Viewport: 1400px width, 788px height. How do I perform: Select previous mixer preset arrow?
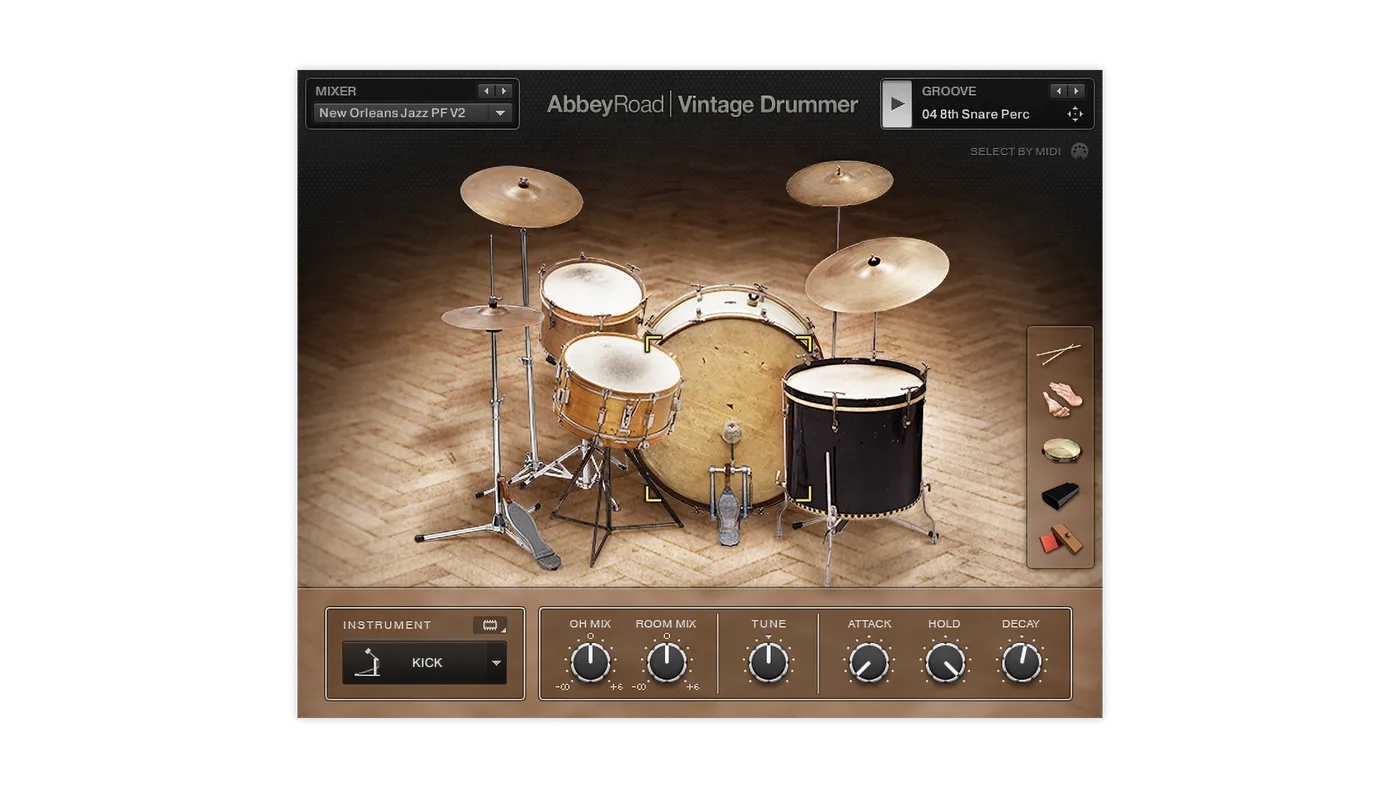pos(487,91)
